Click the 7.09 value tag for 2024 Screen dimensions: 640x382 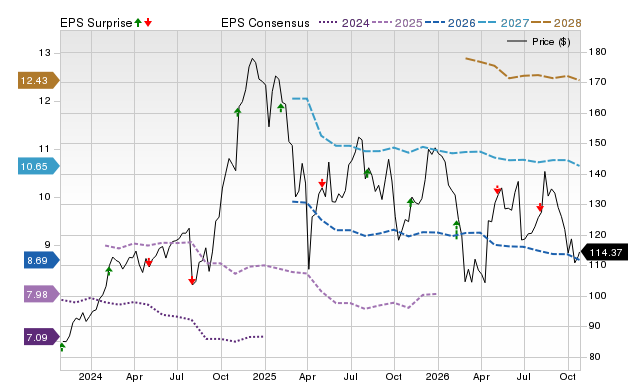[42, 338]
